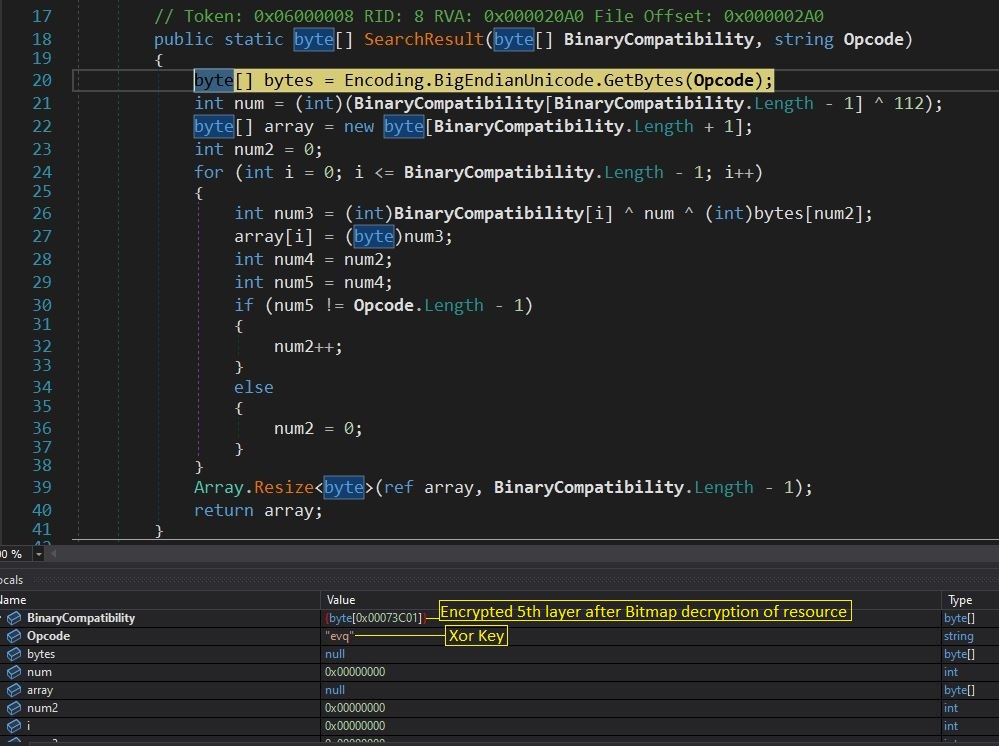This screenshot has width=999, height=746.
Task: Click the 0x00000000 value of num2
Action: click(x=355, y=708)
